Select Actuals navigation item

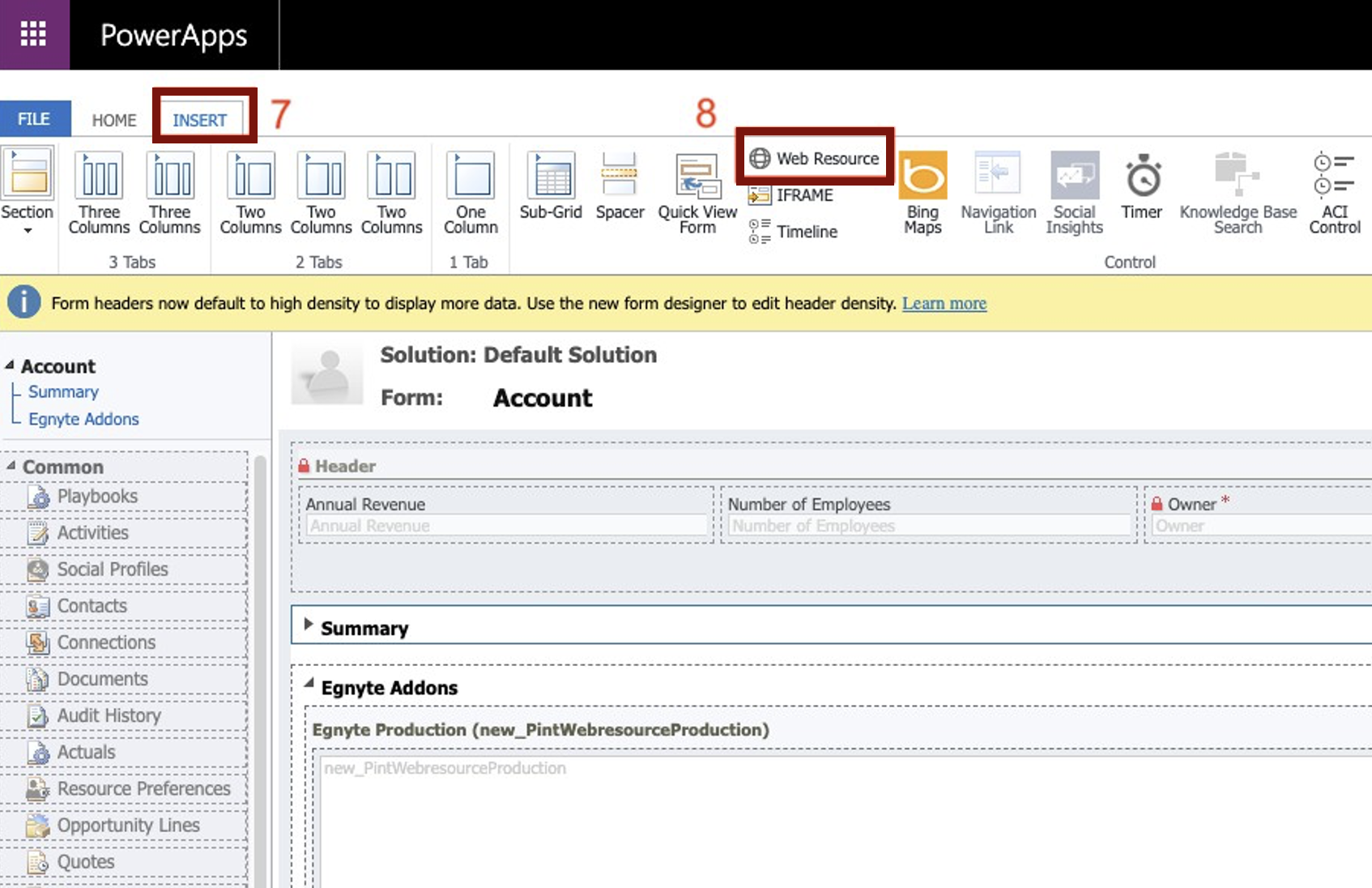[125, 752]
